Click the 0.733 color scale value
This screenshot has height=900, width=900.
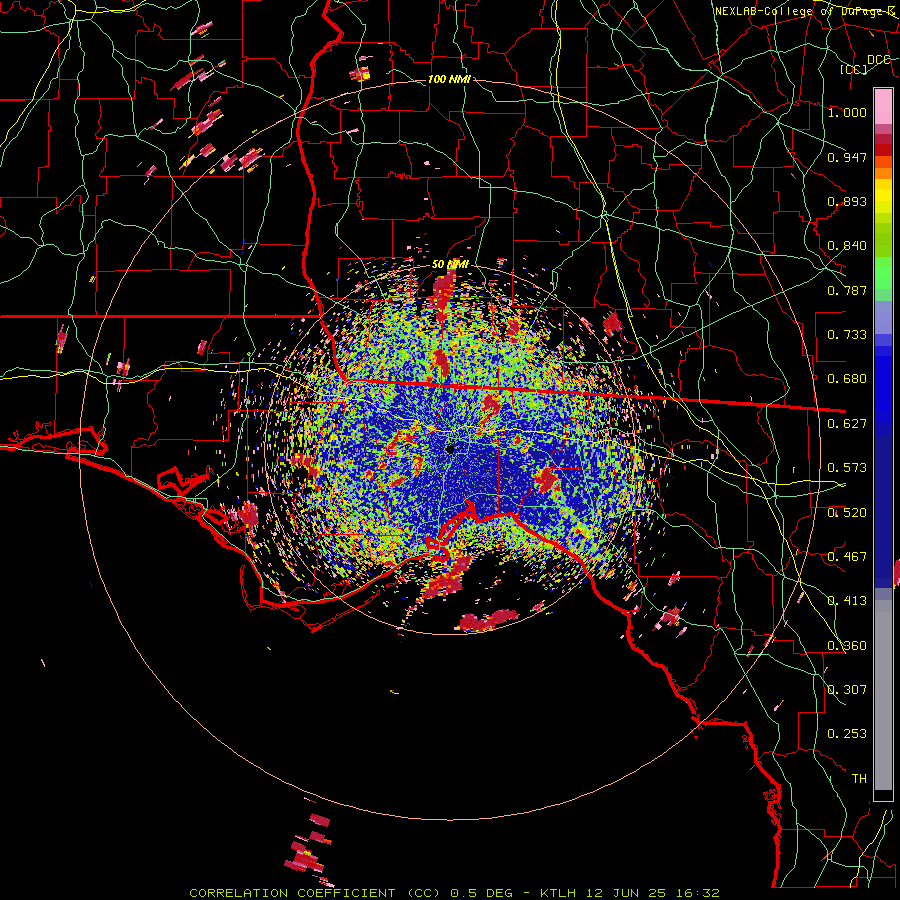[847, 335]
